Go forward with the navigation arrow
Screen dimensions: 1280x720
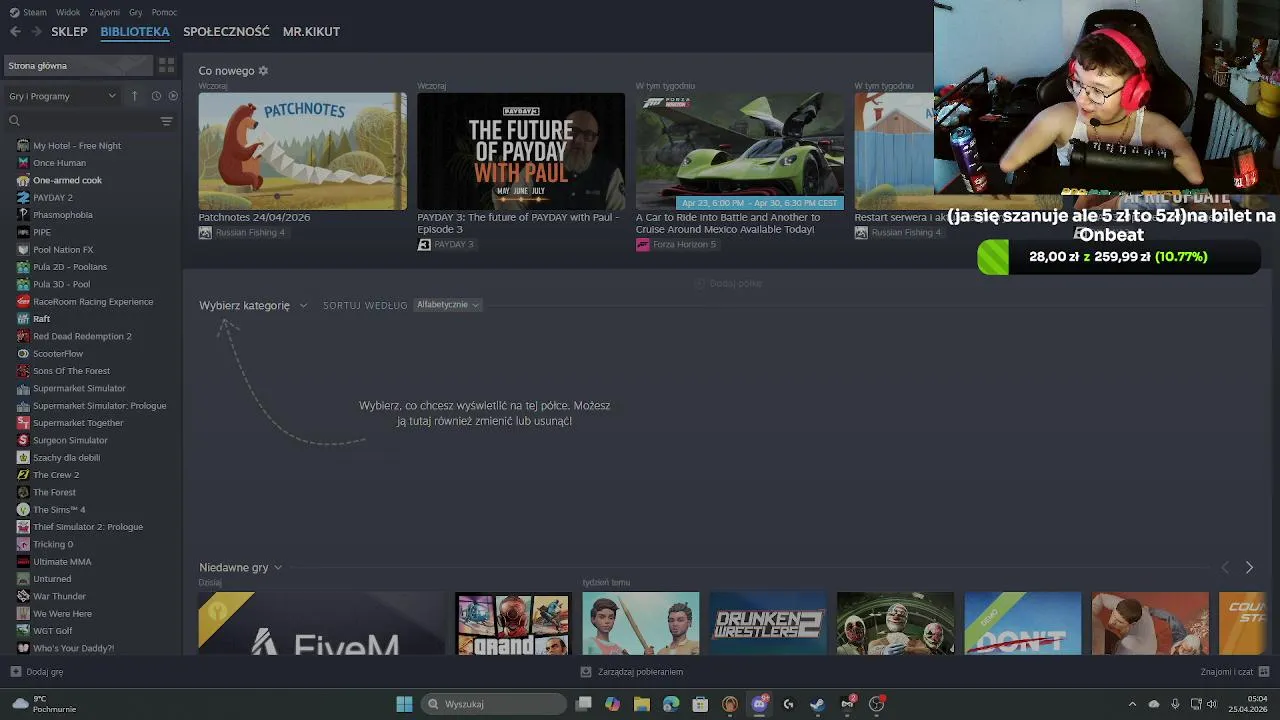pyautogui.click(x=37, y=32)
